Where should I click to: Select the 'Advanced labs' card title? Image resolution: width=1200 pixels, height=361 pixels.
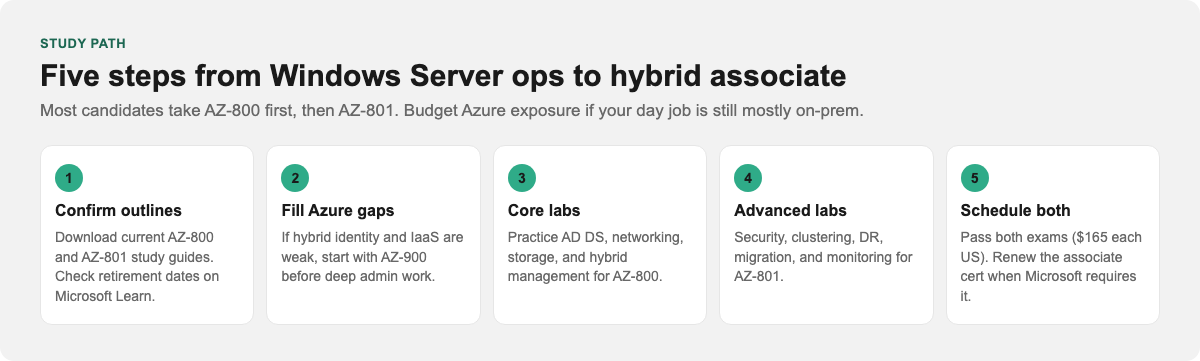point(790,211)
